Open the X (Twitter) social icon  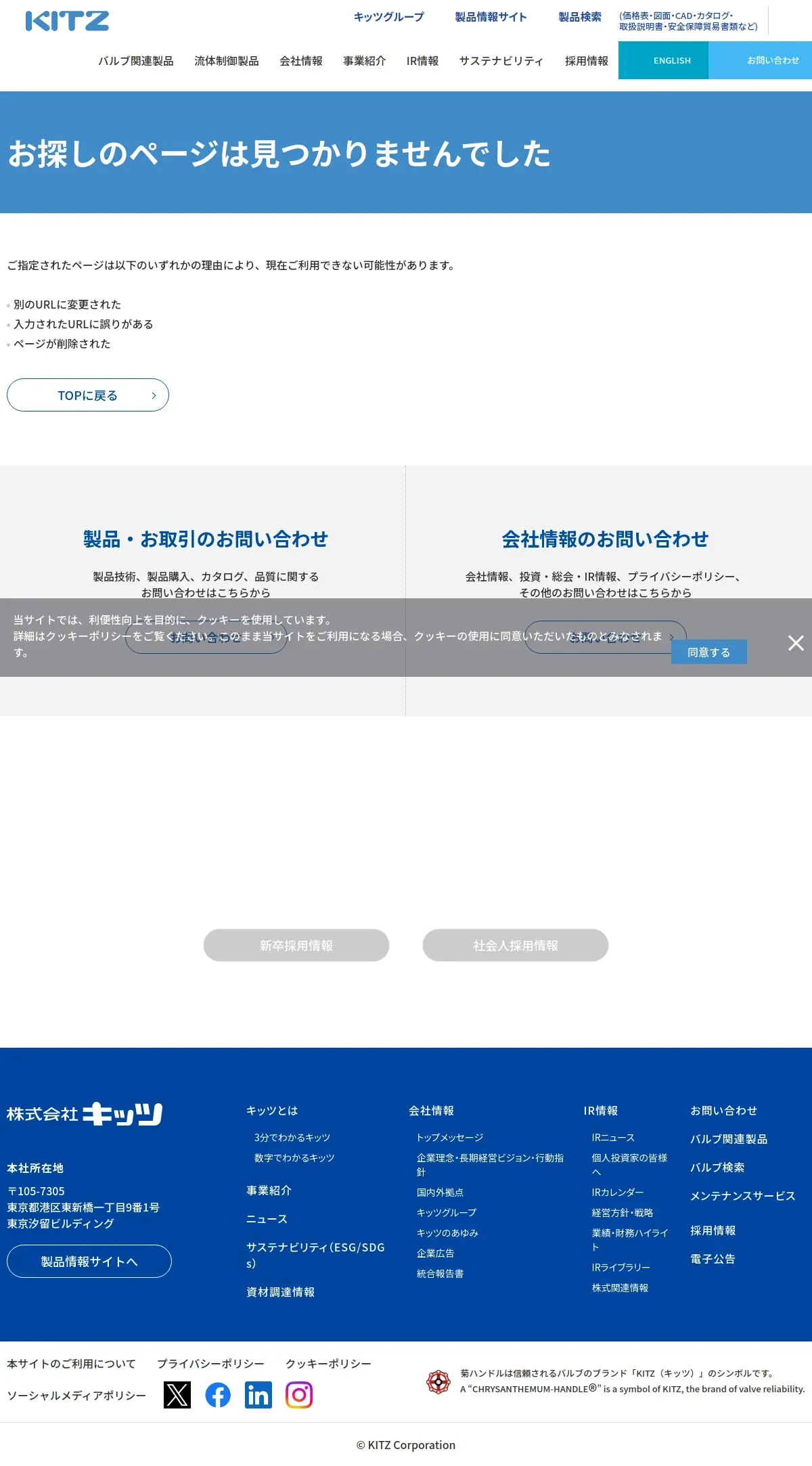click(177, 1395)
